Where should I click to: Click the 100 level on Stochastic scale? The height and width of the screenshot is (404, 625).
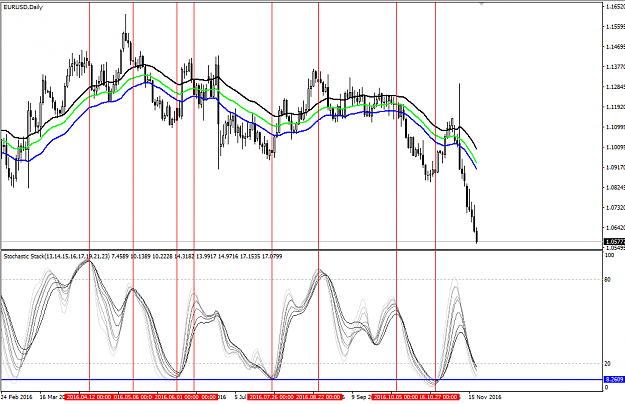pyautogui.click(x=609, y=255)
